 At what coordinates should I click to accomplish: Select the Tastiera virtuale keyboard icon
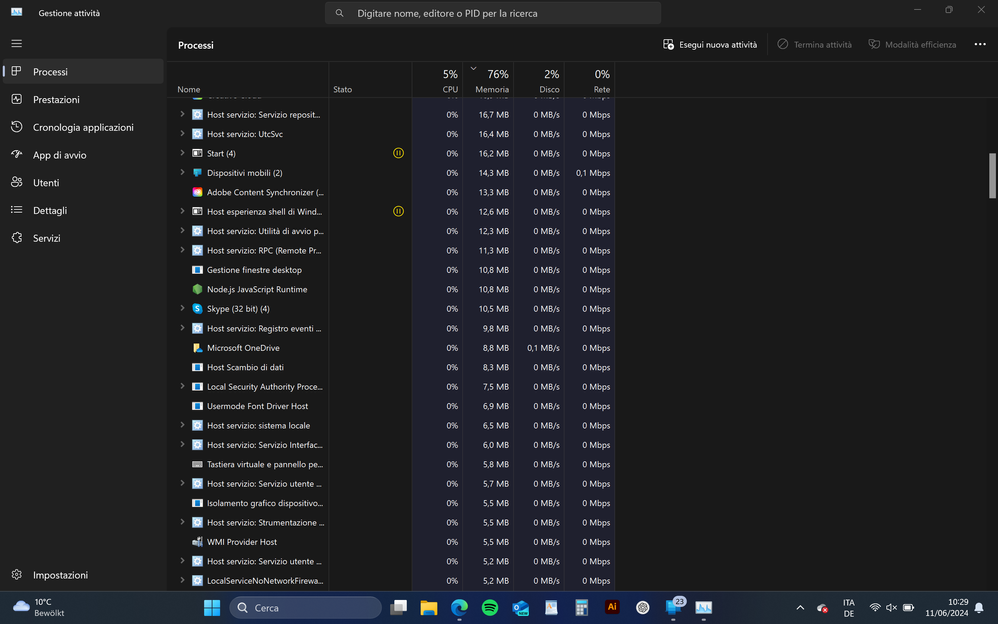tap(197, 464)
